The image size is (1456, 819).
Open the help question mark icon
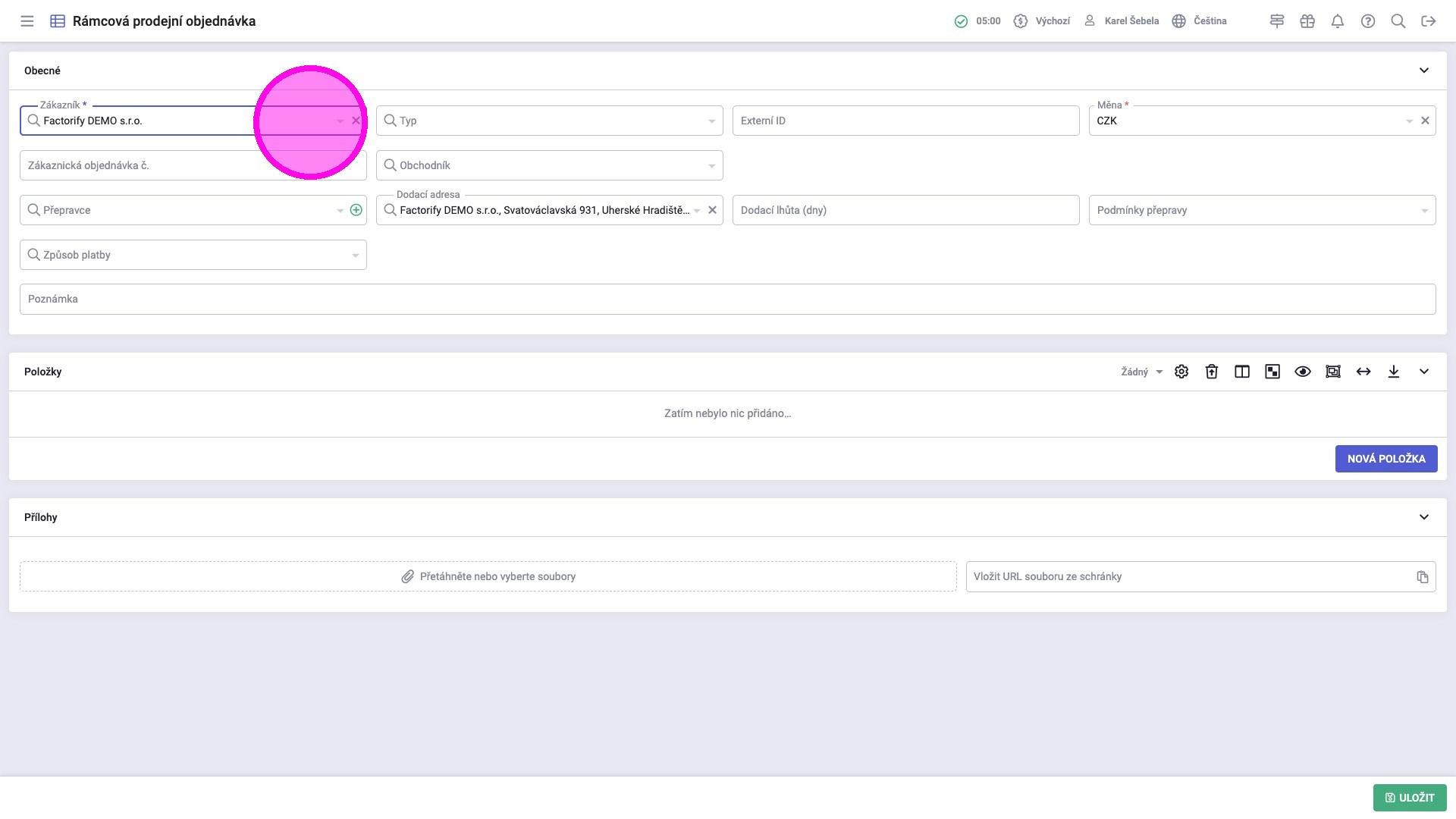coord(1368,21)
